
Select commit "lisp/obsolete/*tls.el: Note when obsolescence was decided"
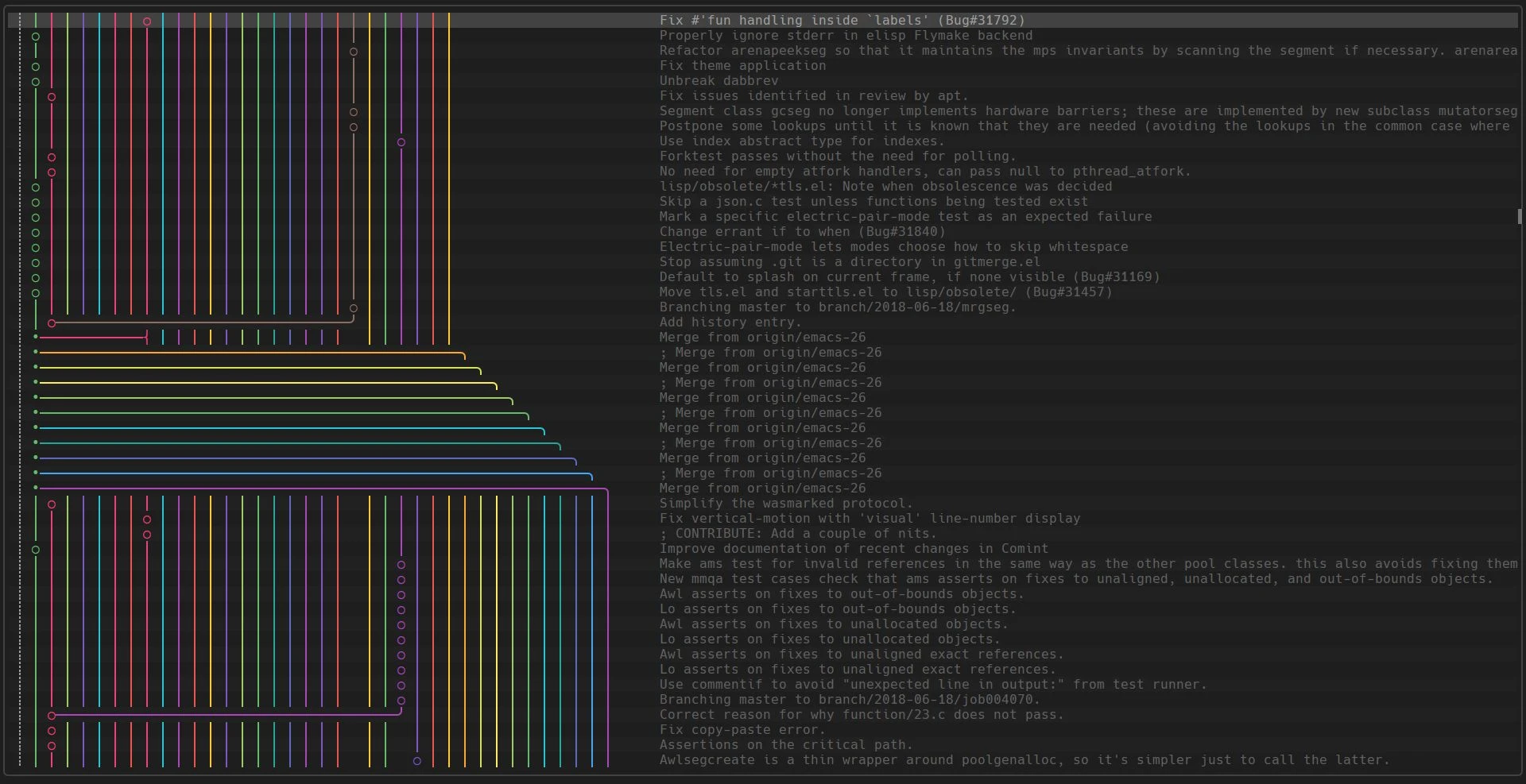click(x=885, y=187)
